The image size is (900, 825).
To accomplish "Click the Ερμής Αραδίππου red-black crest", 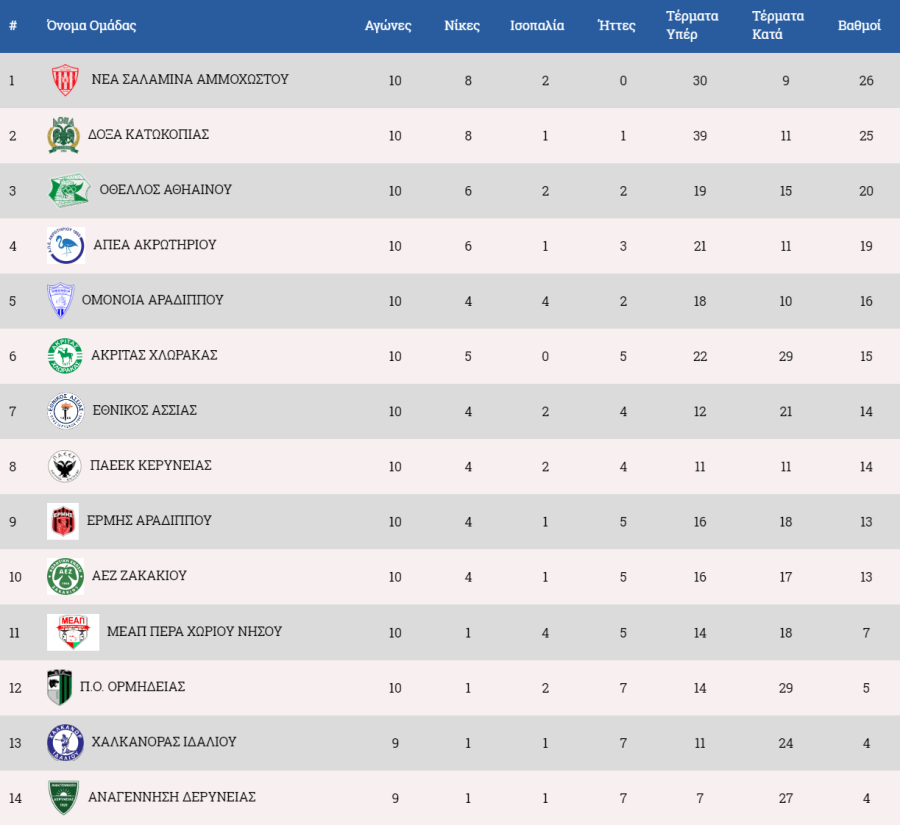I will coord(63,521).
